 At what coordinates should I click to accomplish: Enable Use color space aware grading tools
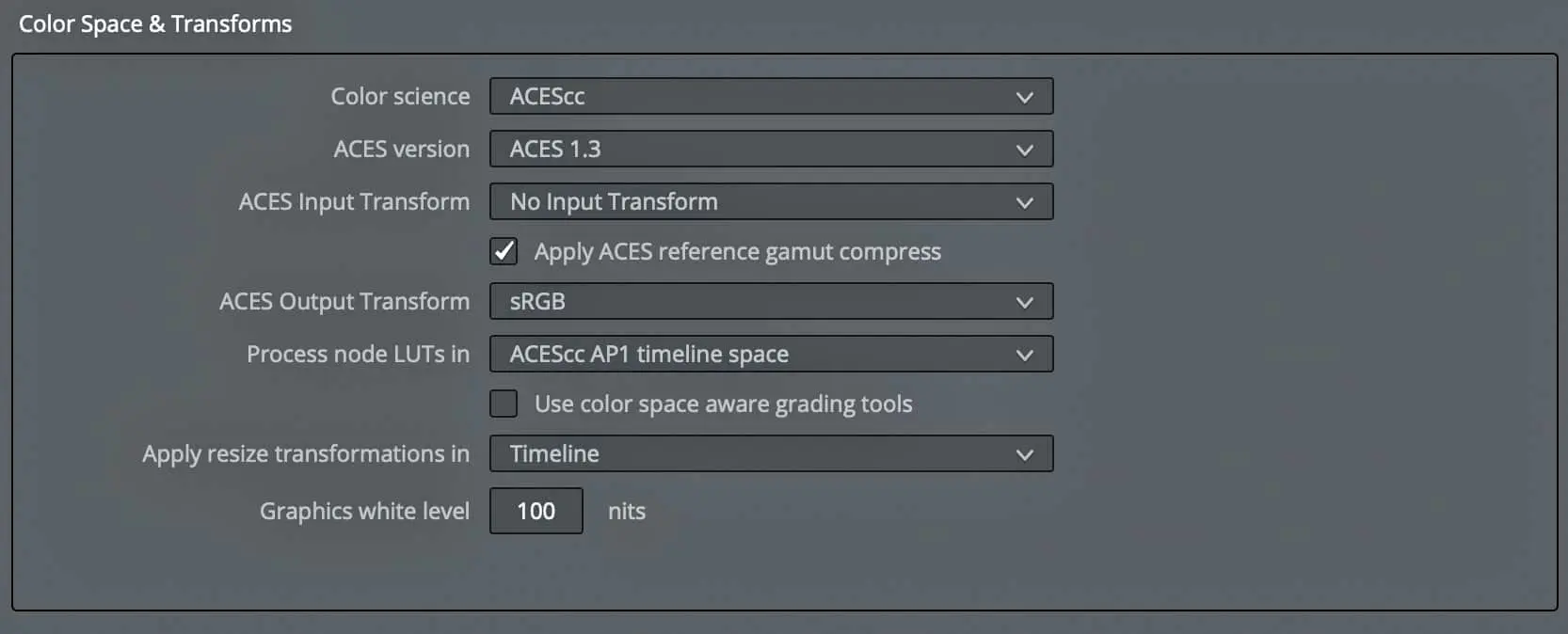coord(504,404)
